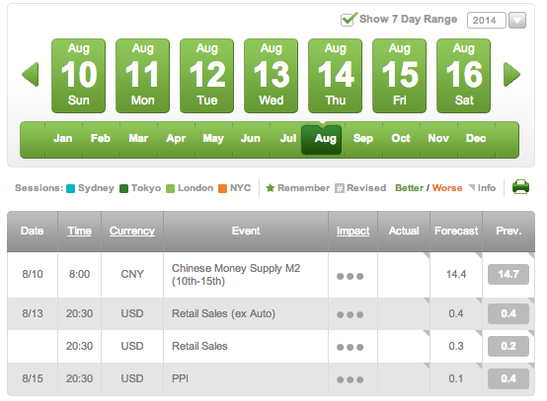Click the Info triangle legend icon
Screen dimensions: 547x401
tap(472, 187)
